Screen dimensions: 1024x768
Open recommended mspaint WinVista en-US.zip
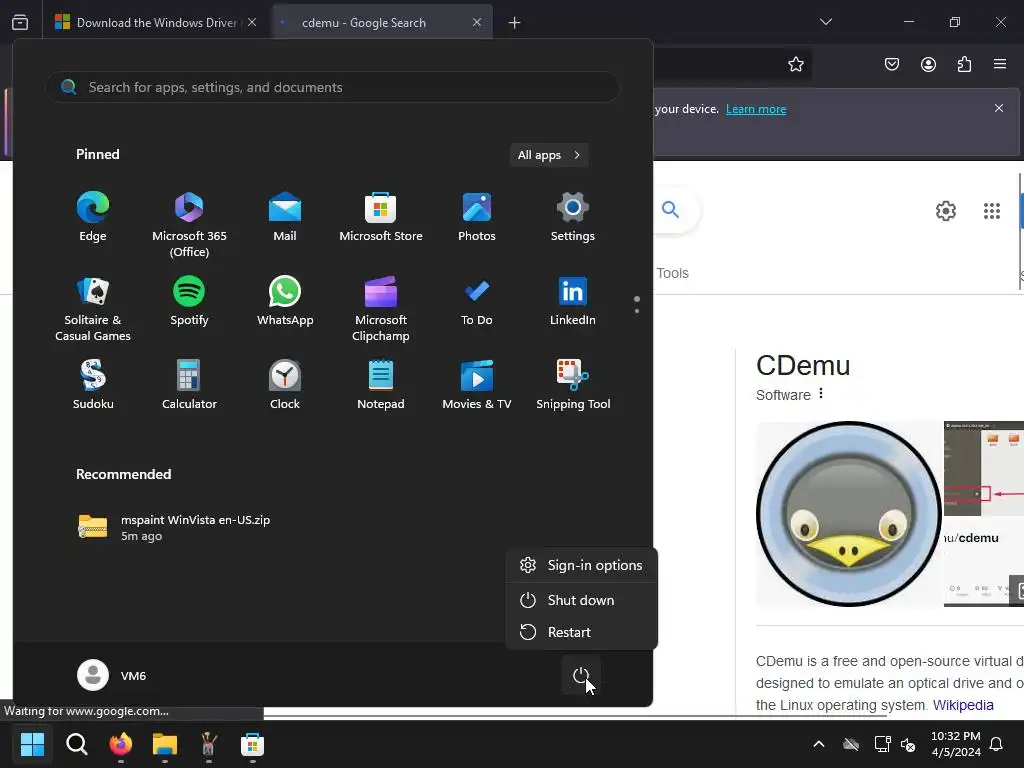click(174, 527)
